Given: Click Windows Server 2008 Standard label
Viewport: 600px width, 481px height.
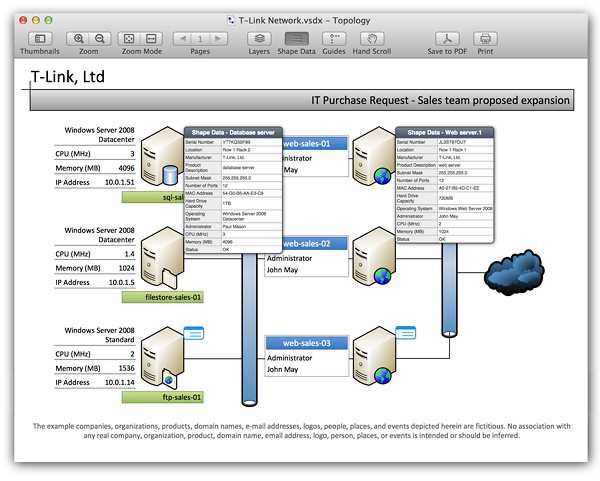Looking at the screenshot, I should 99,335.
